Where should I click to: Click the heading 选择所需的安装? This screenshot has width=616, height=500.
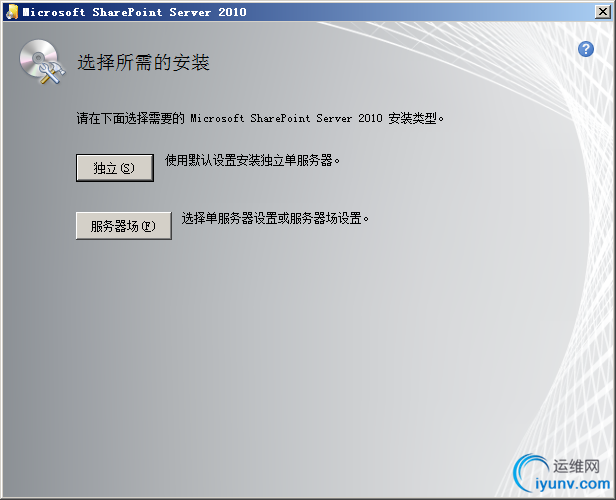143,63
